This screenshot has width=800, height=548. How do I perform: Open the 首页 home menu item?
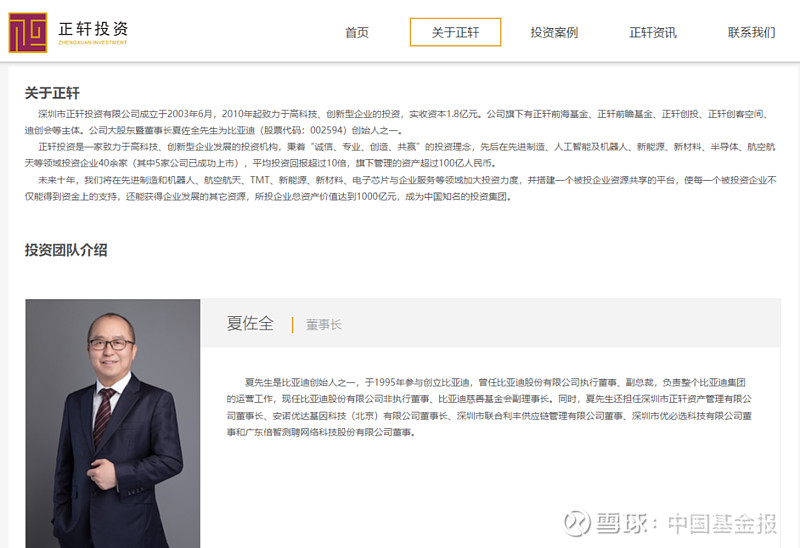click(357, 33)
